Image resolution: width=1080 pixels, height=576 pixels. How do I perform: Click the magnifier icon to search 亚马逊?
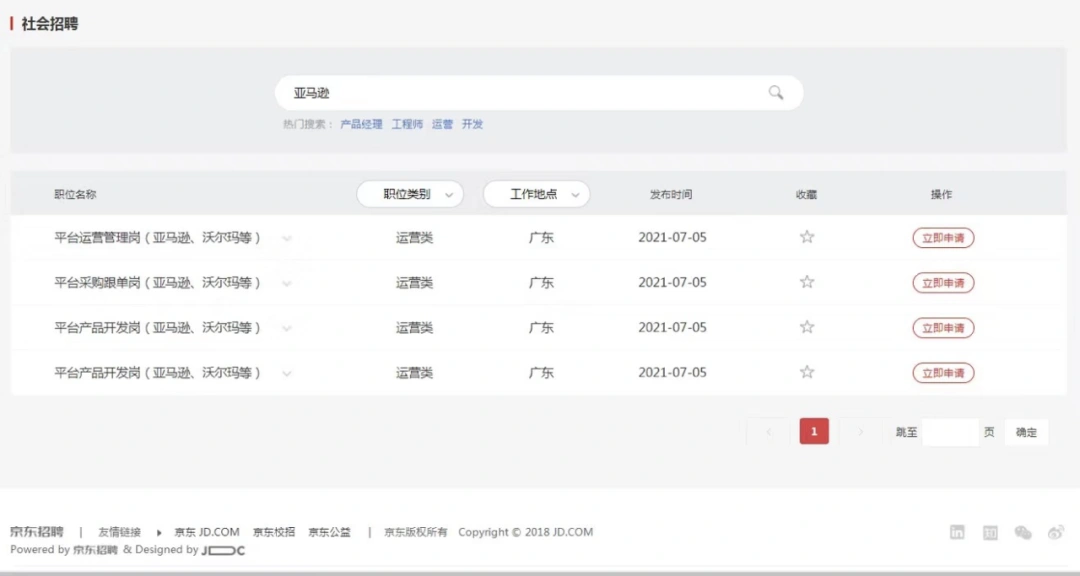tap(777, 92)
